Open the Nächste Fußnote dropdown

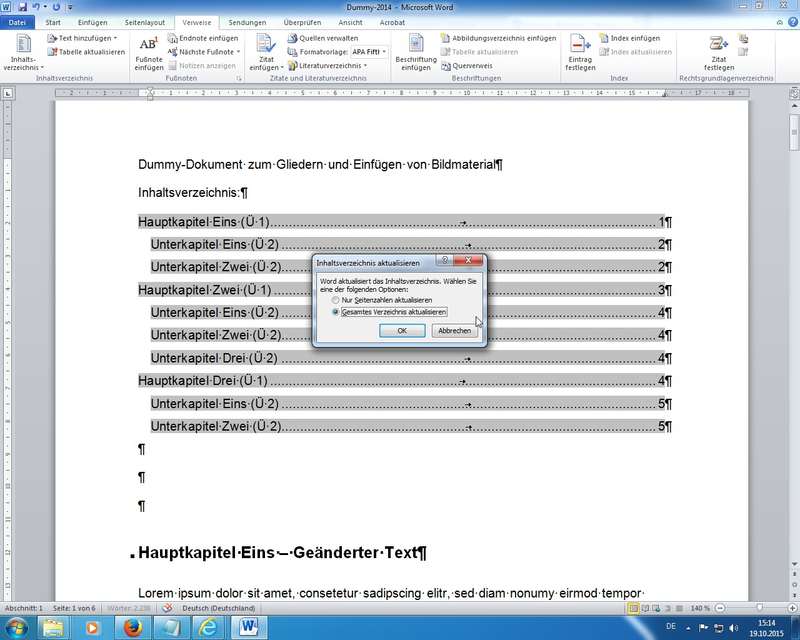(204, 52)
